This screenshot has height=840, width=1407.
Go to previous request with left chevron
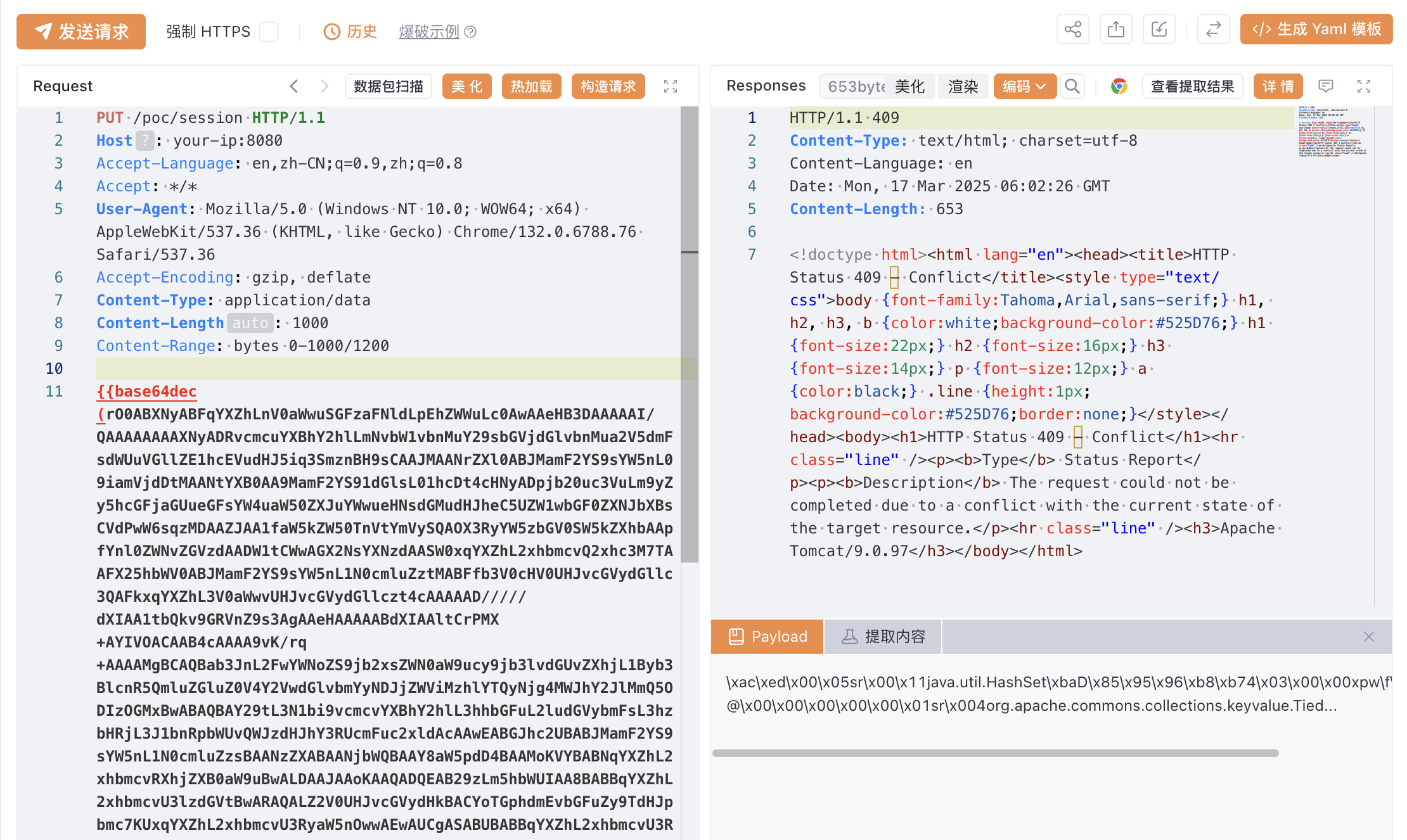pos(293,86)
